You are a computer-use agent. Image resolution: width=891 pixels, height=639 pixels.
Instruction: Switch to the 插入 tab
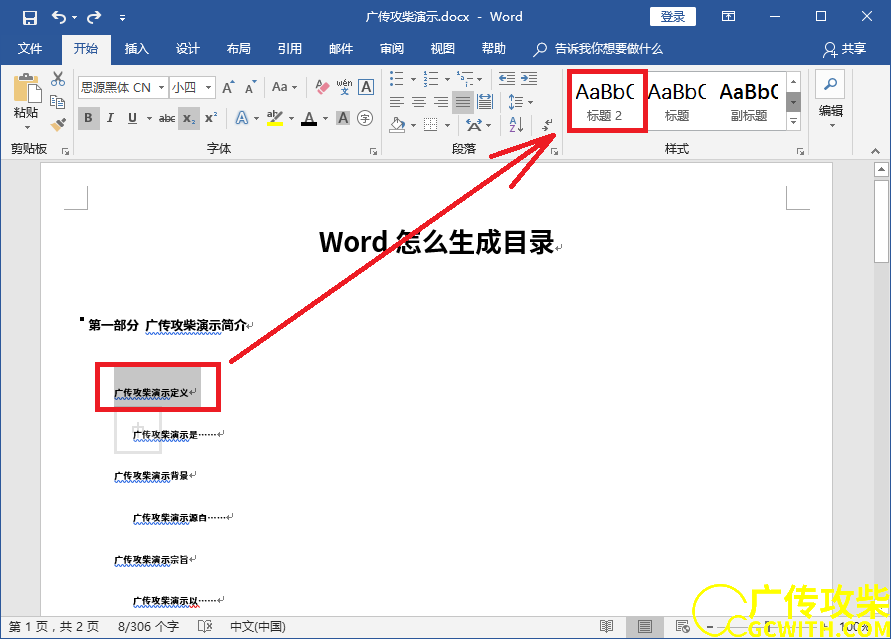(136, 49)
